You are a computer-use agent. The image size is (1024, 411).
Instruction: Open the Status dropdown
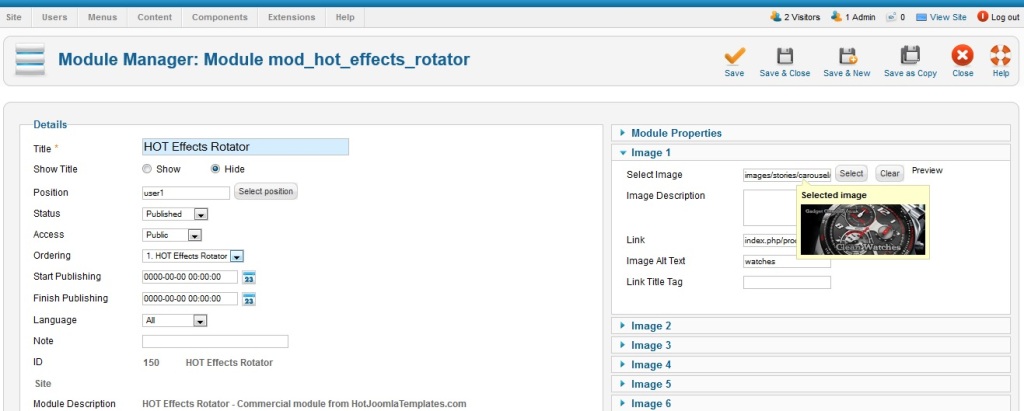pyautogui.click(x=175, y=214)
